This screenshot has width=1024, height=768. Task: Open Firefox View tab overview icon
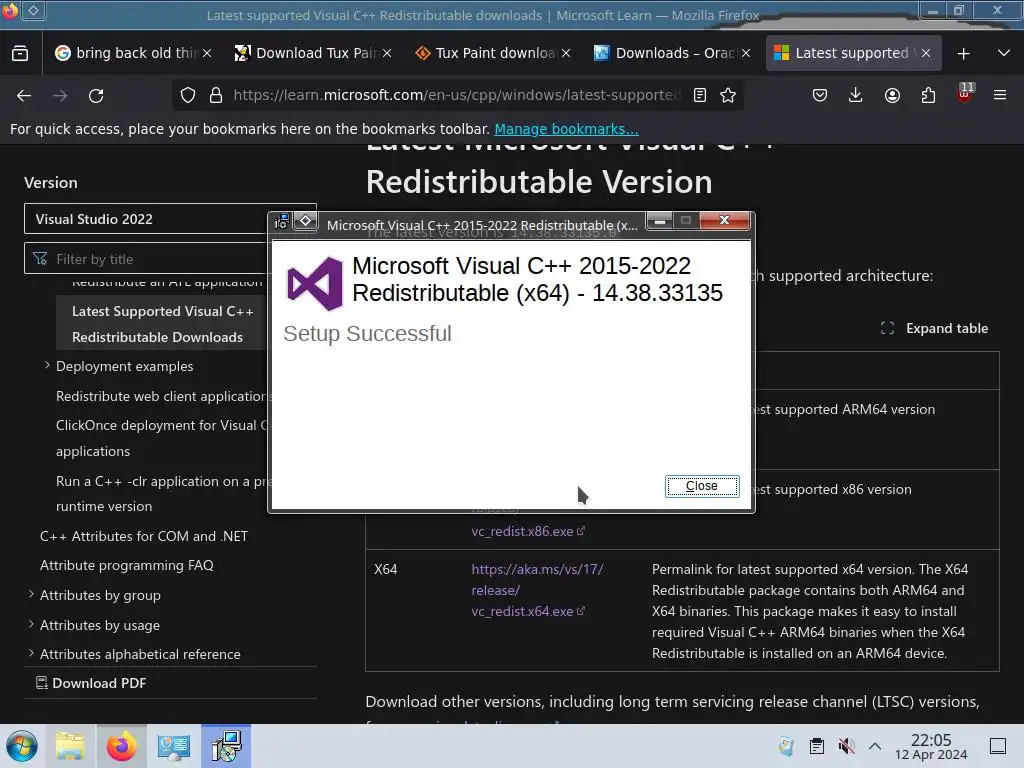(x=20, y=53)
